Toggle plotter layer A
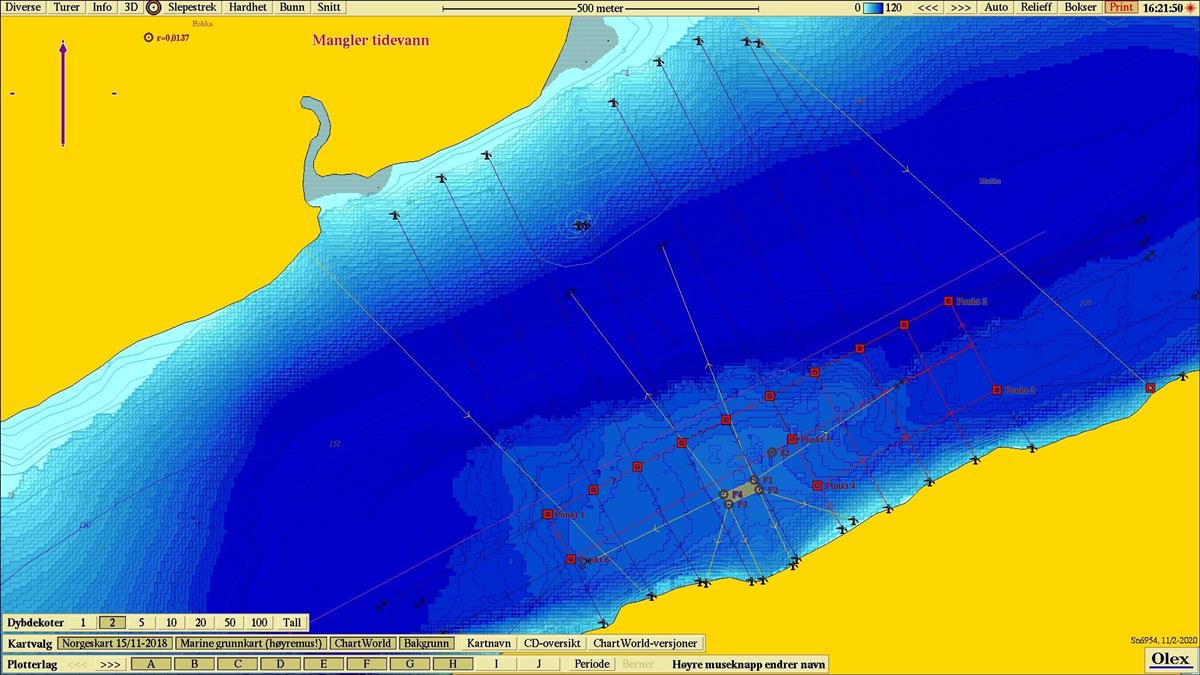 click(x=151, y=664)
